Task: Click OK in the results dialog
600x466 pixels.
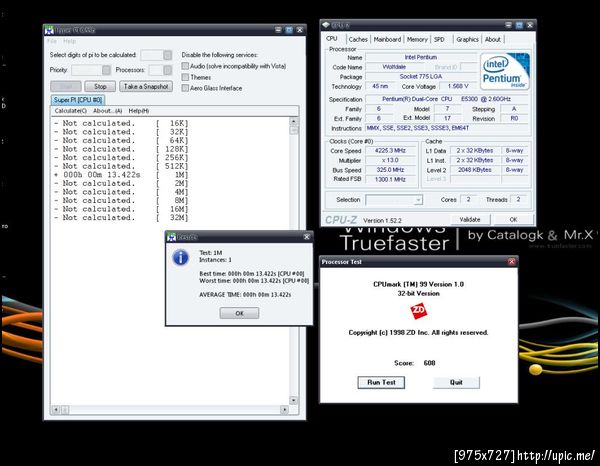Action: click(x=239, y=313)
